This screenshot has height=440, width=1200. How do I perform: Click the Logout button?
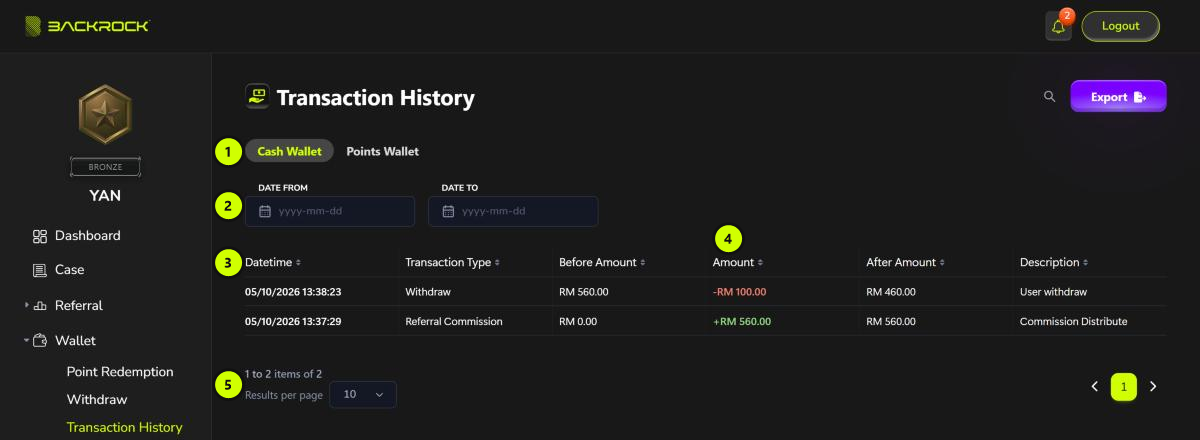point(1120,26)
